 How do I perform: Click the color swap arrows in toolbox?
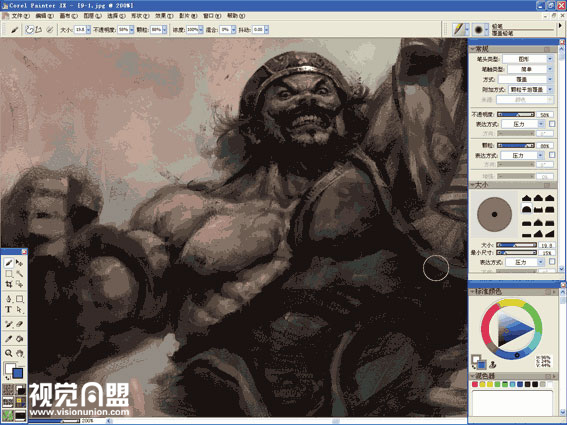[x=7, y=377]
